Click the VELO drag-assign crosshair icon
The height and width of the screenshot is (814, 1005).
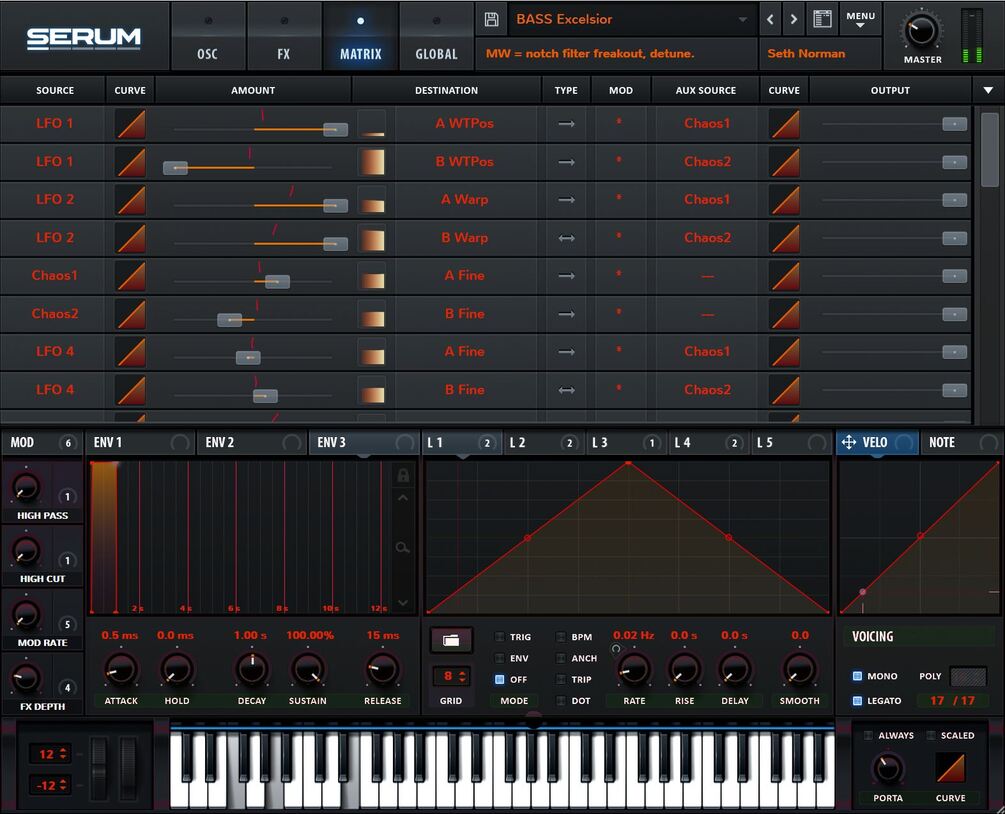(x=849, y=442)
